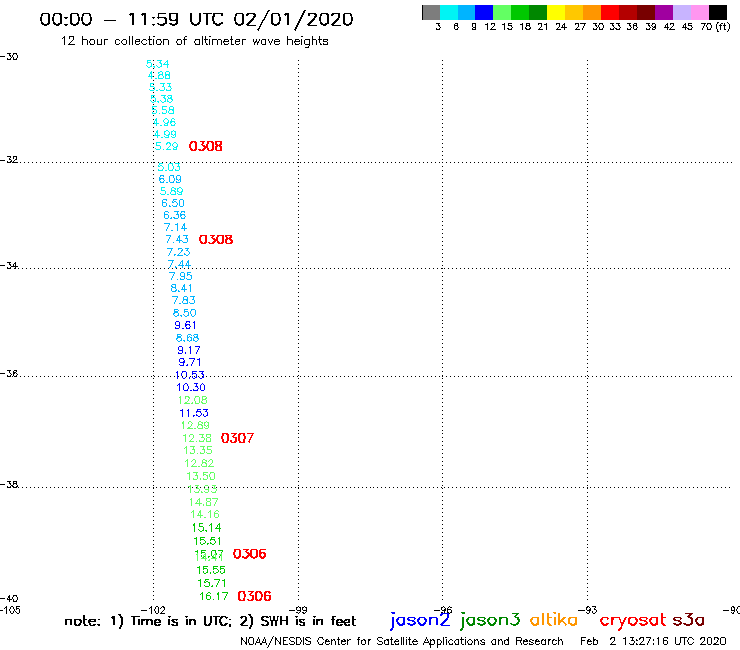740x650 pixels.
Task: Click the wave height value 12.08
Action: point(193,400)
